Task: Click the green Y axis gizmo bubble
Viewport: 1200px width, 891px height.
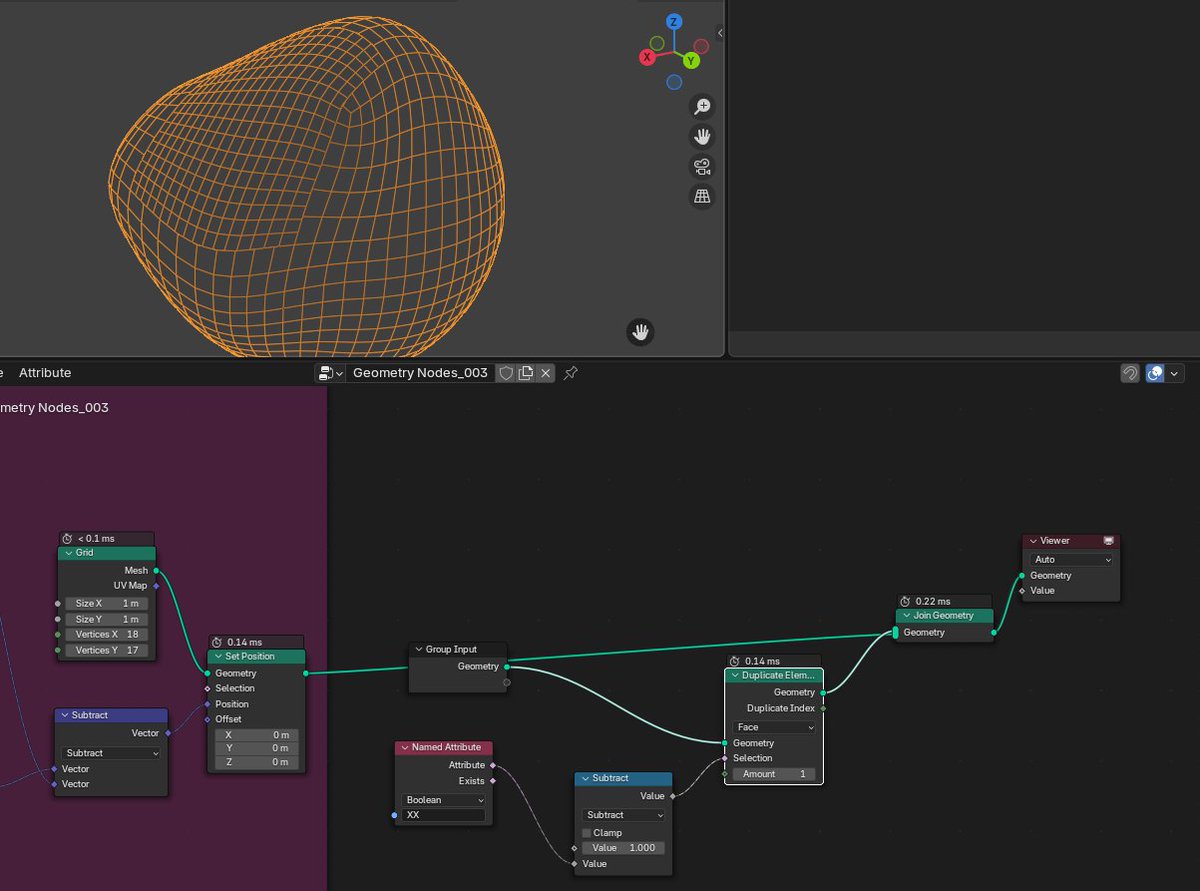Action: [691, 61]
